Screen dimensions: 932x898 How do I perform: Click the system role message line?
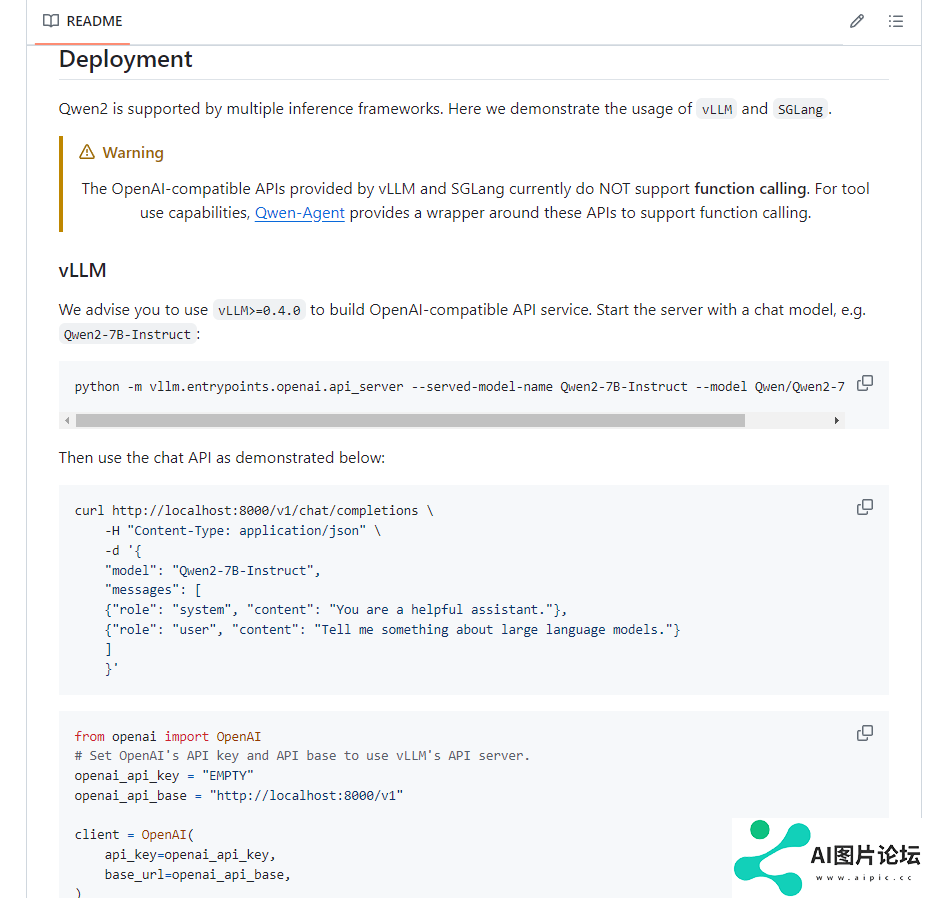coord(336,610)
